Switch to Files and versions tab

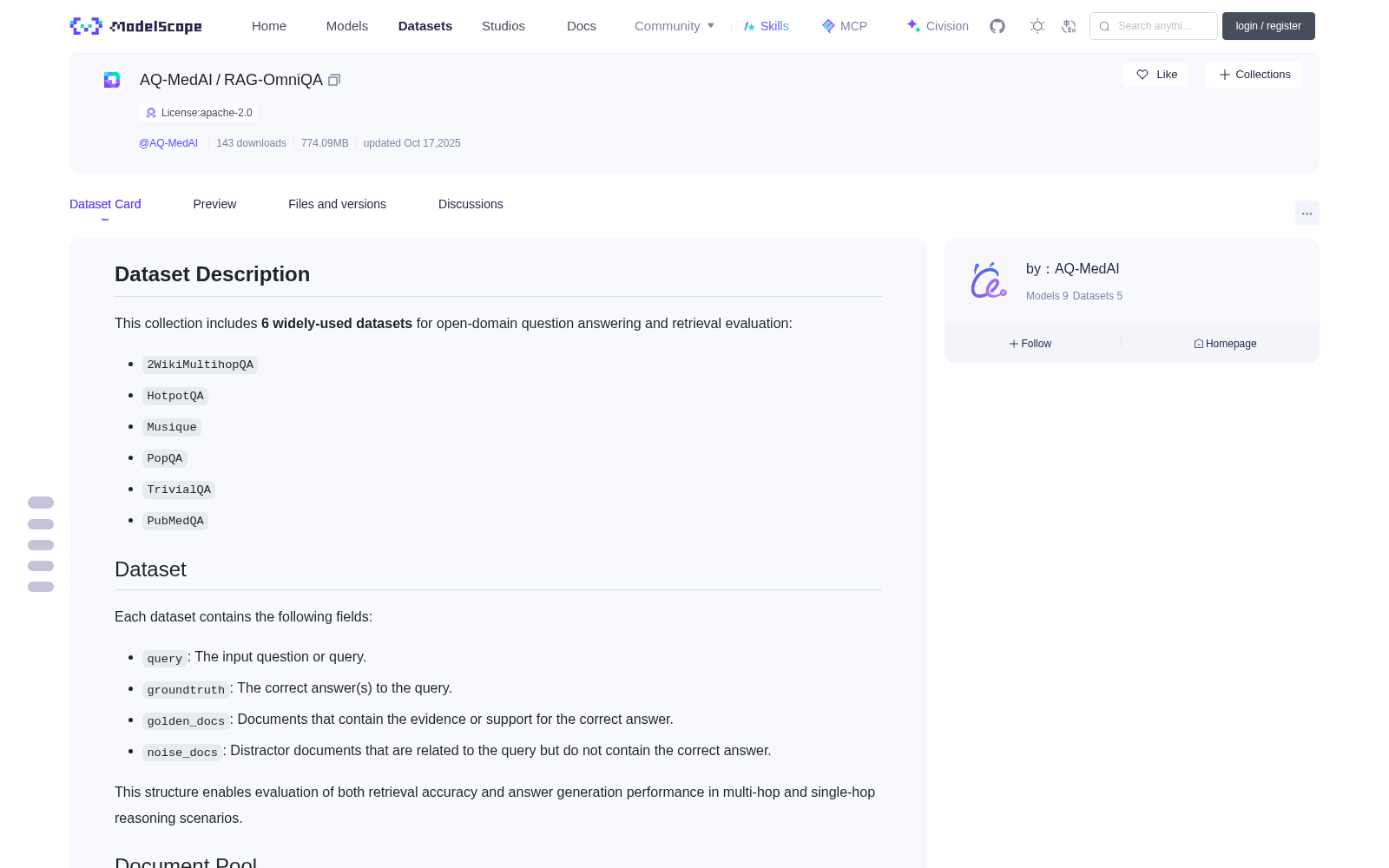point(337,204)
